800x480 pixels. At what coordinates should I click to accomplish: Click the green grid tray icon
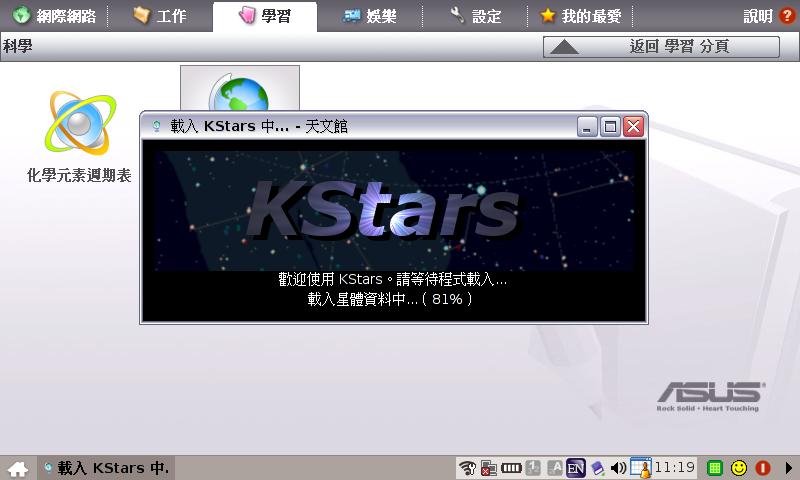(715, 468)
